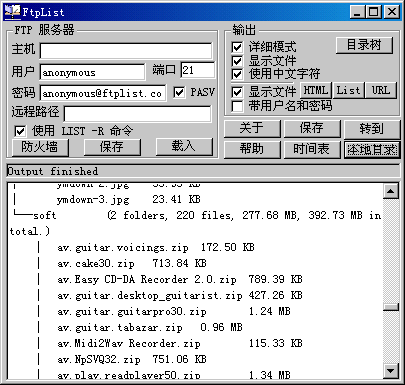Viewport: 405px width, 385px height.
Task: Click the output list scroll down arrow
Action: [x=390, y=370]
